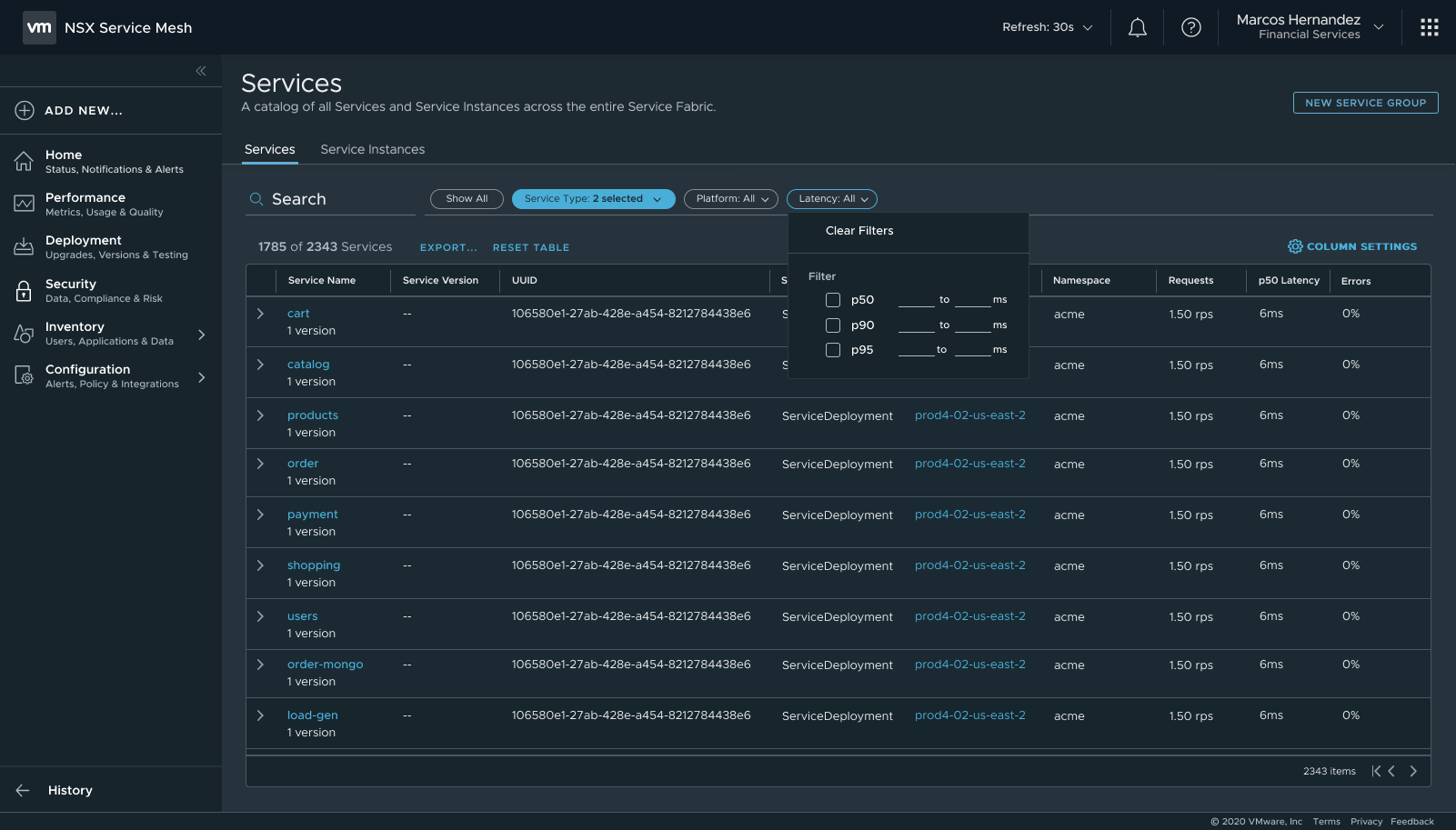1456x830 pixels.
Task: Expand the shopping service row
Action: click(x=260, y=565)
